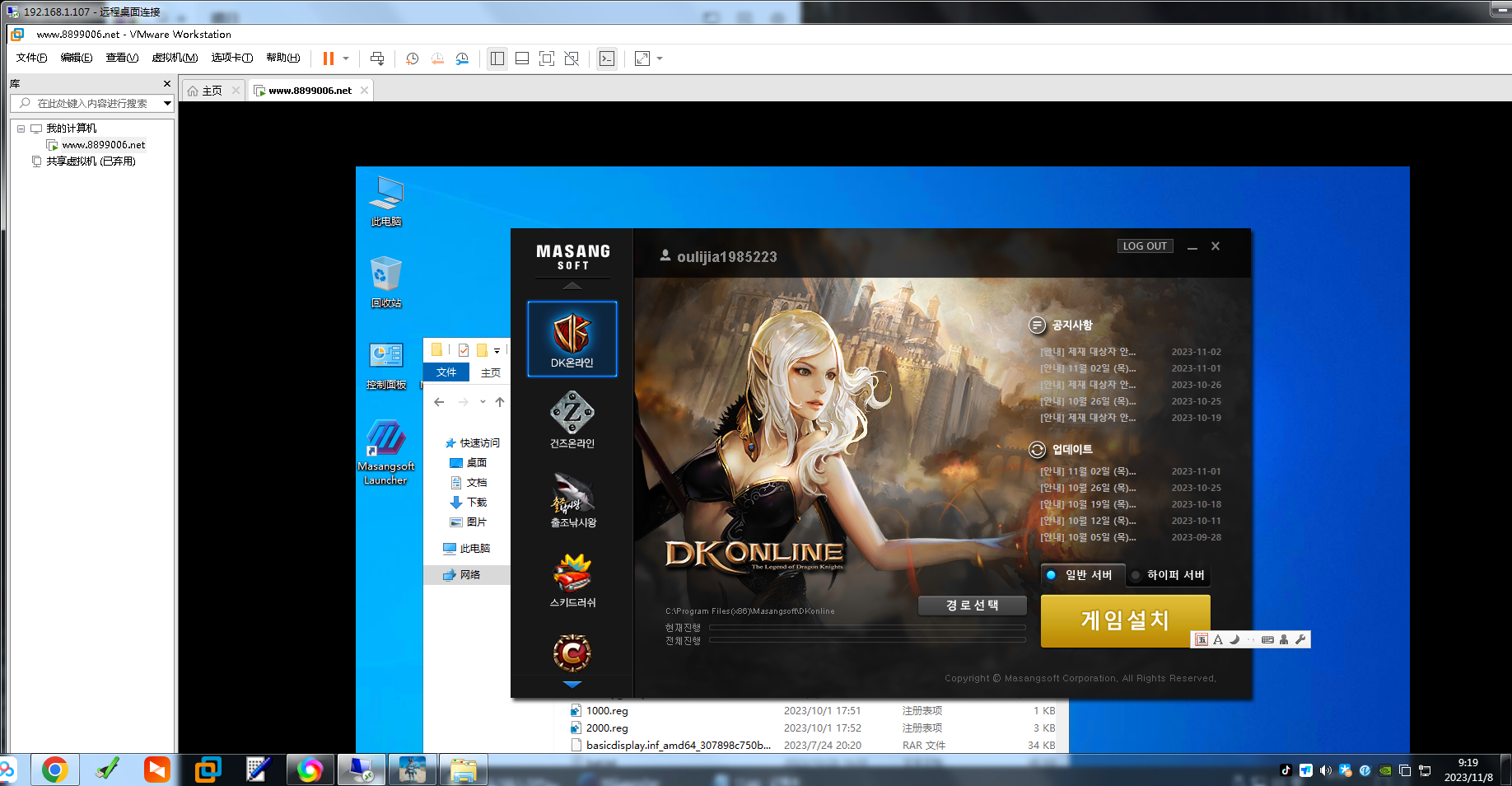This screenshot has width=1512, height=786.
Task: Select the 출조낚시왕 fishing game icon
Action: click(x=572, y=500)
